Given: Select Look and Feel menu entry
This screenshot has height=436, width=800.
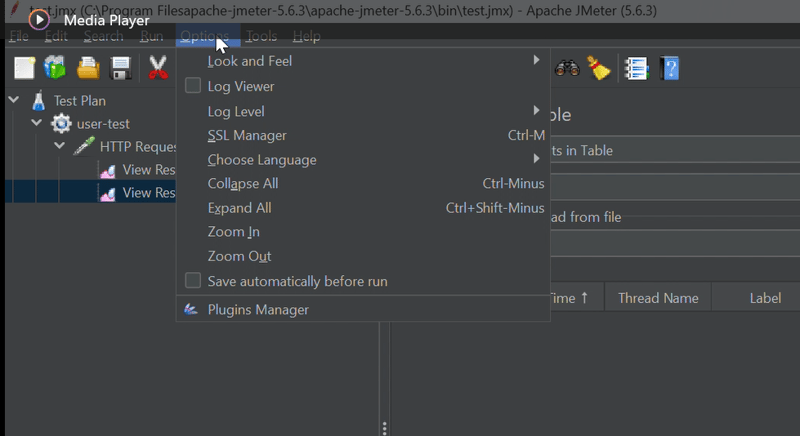Looking at the screenshot, I should [x=363, y=61].
